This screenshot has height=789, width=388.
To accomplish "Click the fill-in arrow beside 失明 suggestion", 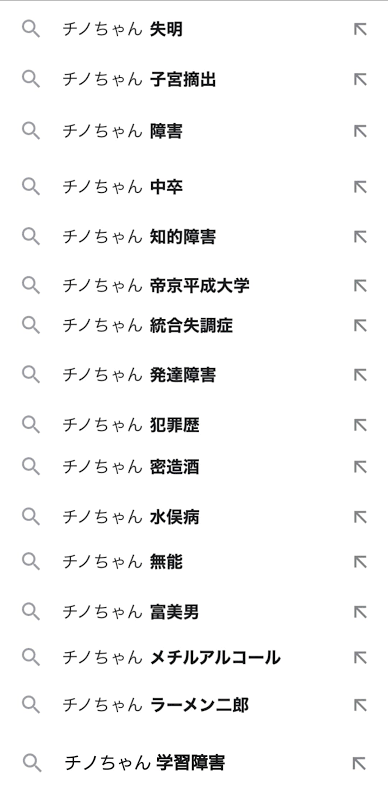I will (360, 30).
